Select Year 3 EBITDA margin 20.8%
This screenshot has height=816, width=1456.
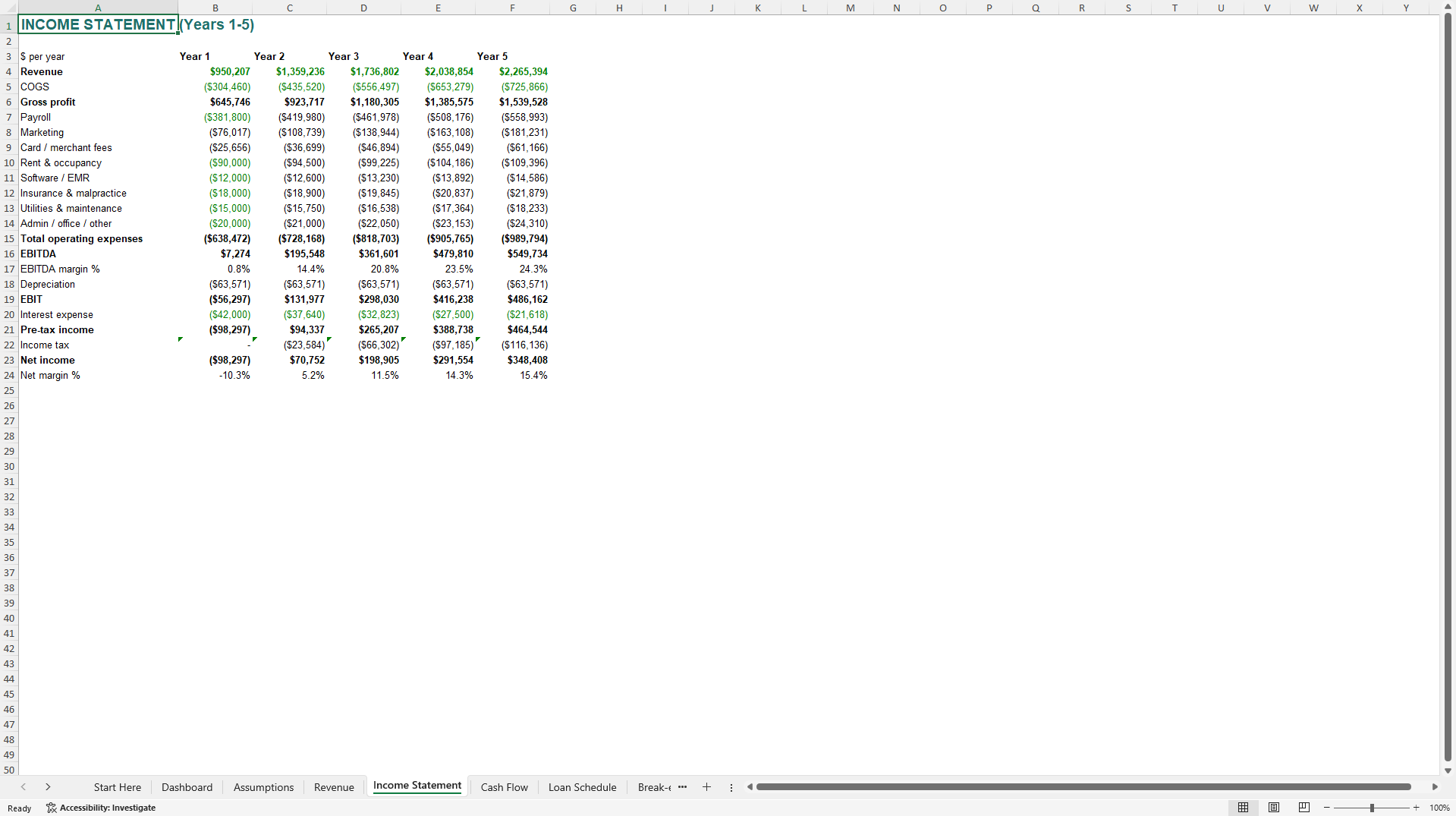[x=364, y=269]
